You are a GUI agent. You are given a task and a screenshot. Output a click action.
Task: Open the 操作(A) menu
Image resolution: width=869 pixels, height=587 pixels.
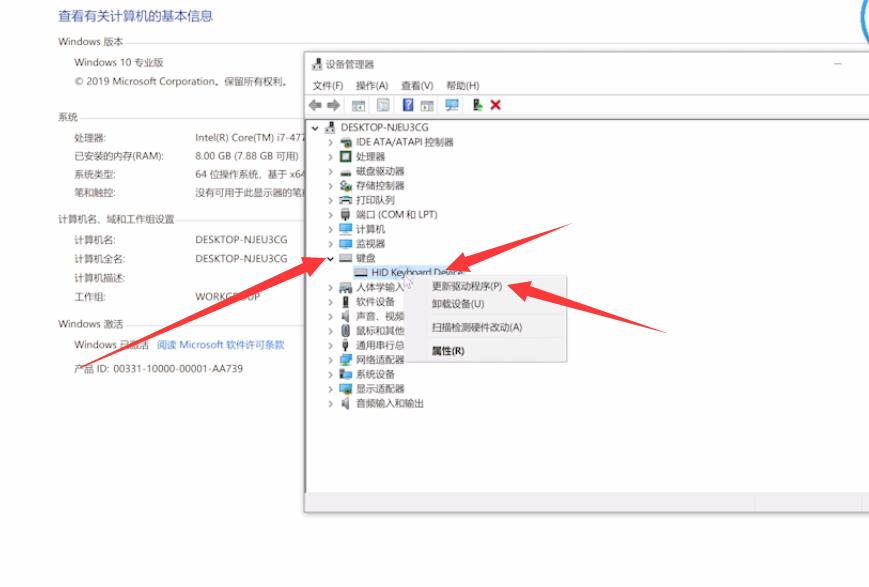[371, 85]
